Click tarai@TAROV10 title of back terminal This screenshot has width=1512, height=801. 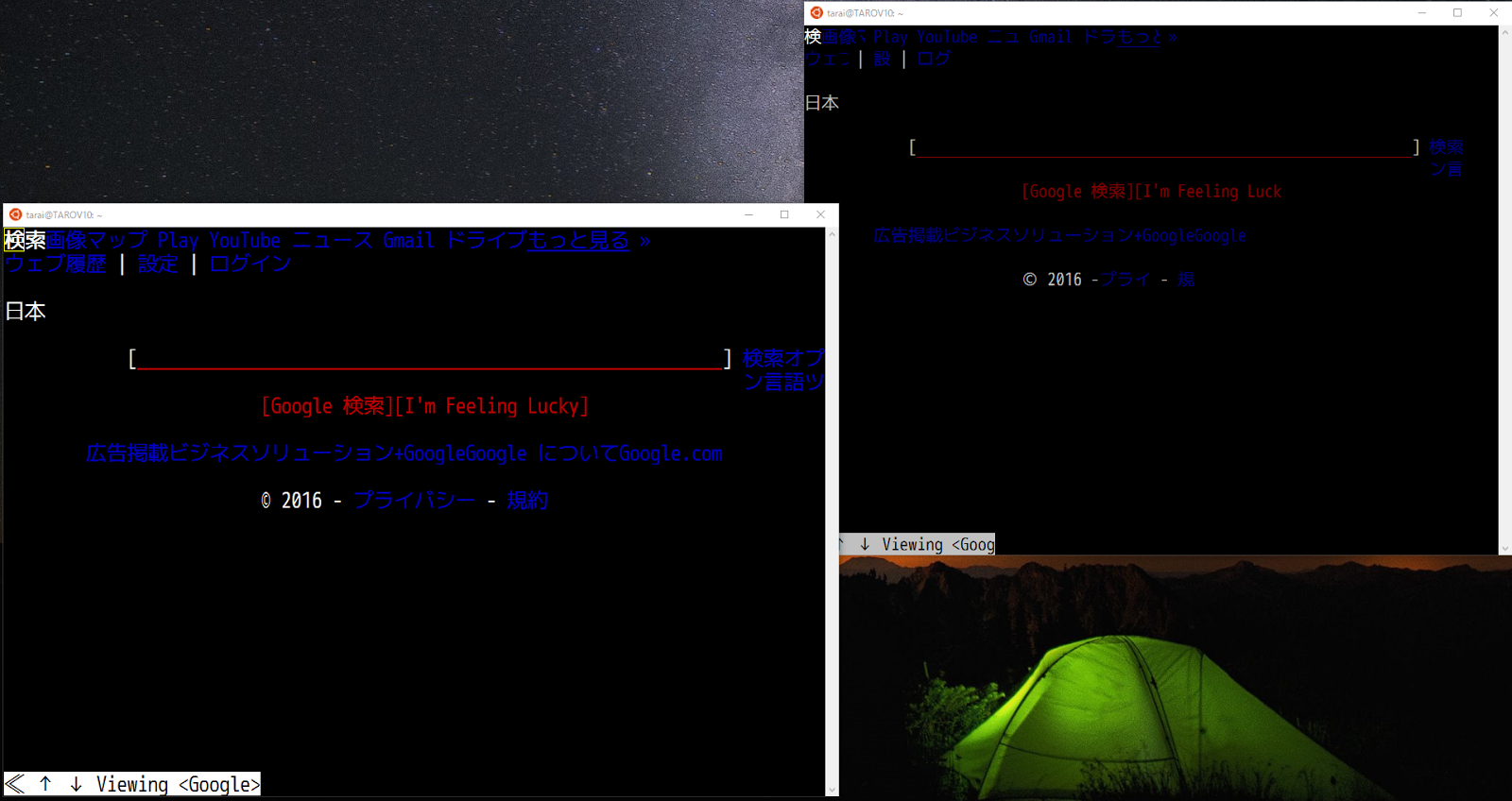tap(866, 13)
